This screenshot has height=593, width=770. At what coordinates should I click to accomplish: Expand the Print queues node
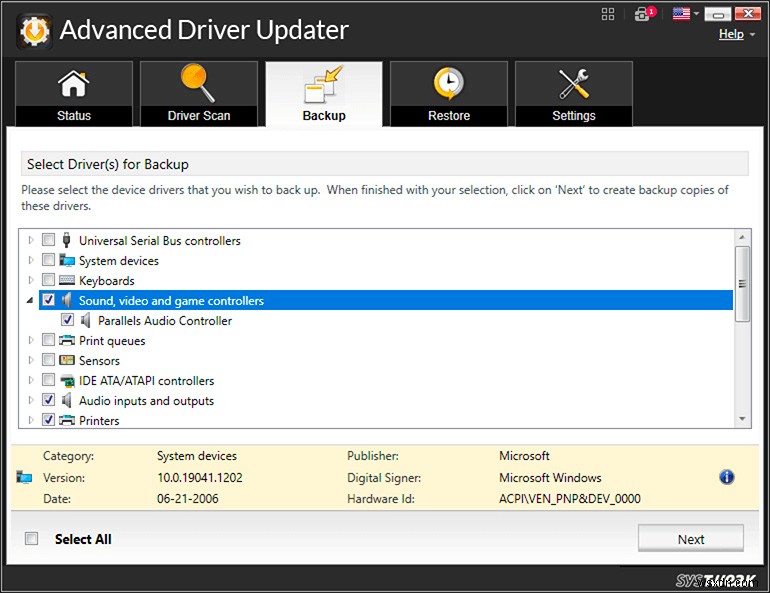pyautogui.click(x=31, y=340)
